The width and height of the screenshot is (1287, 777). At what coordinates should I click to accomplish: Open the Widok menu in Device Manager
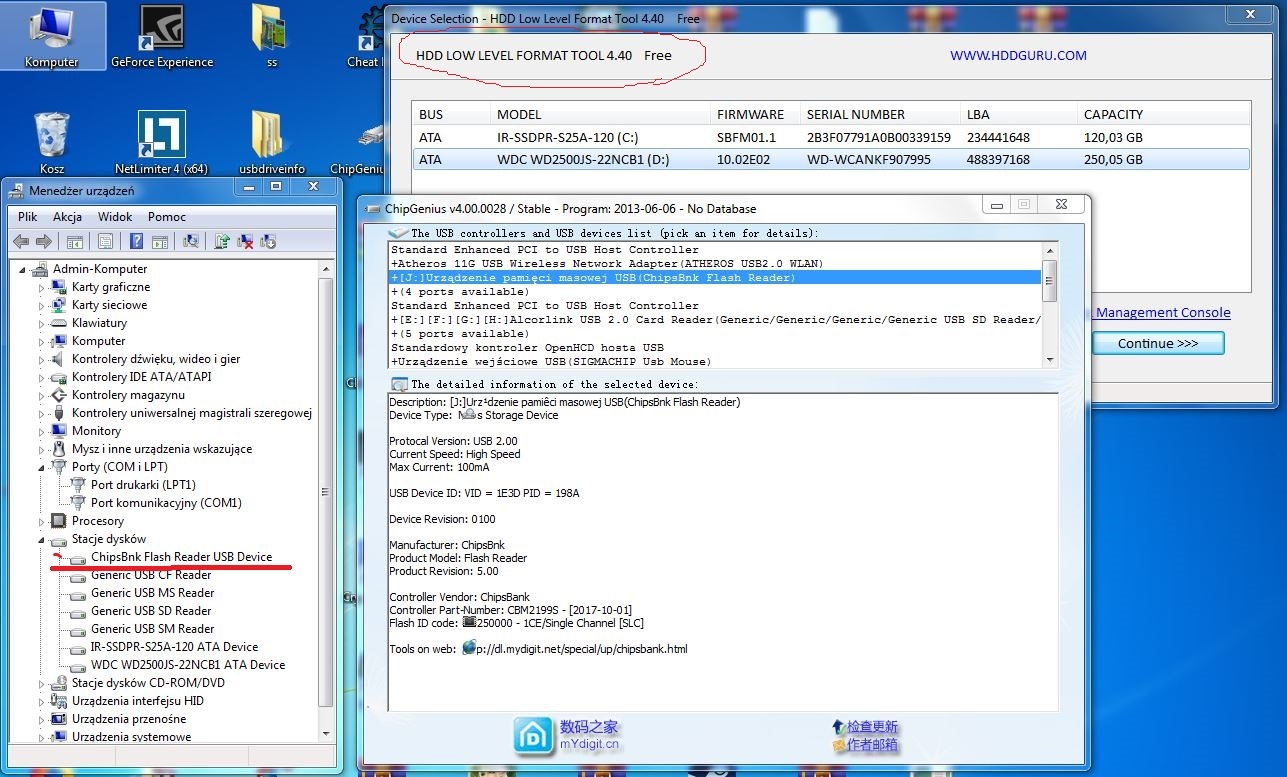click(x=115, y=216)
